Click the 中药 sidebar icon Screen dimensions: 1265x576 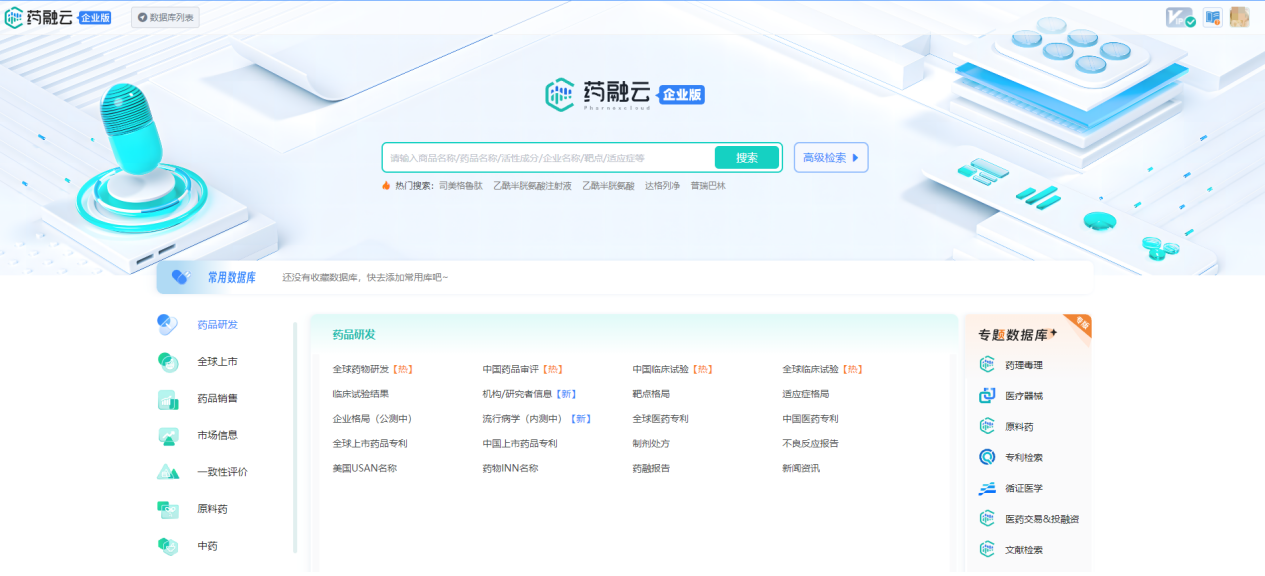168,546
